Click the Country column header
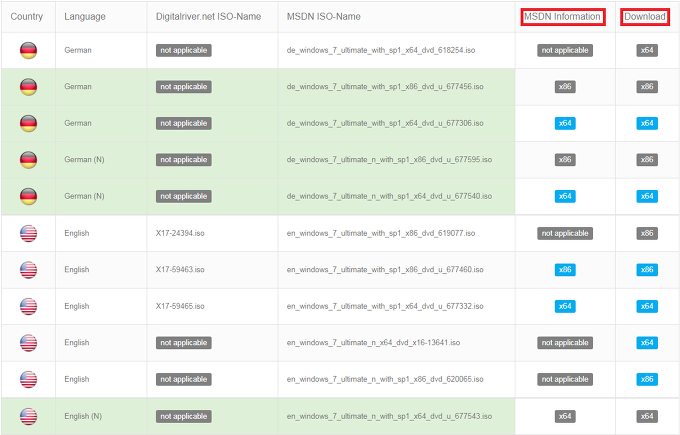The image size is (680, 435). point(26,16)
